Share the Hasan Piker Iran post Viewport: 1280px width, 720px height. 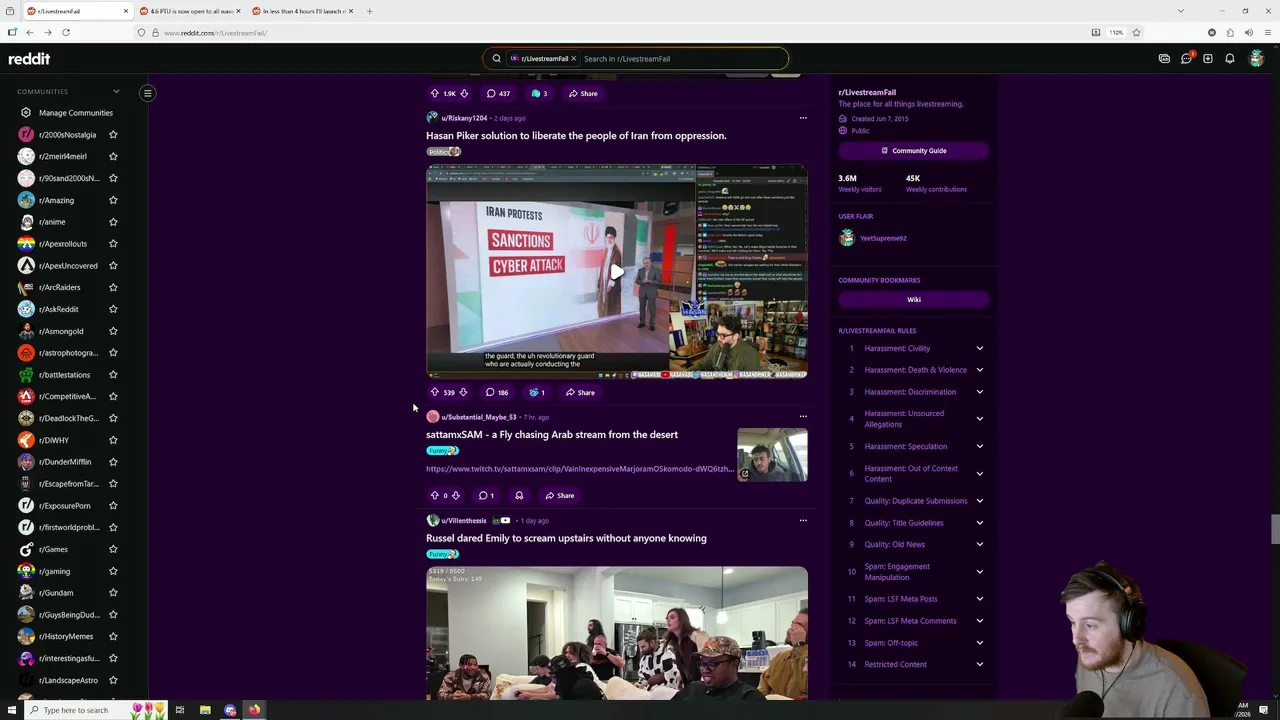(580, 392)
